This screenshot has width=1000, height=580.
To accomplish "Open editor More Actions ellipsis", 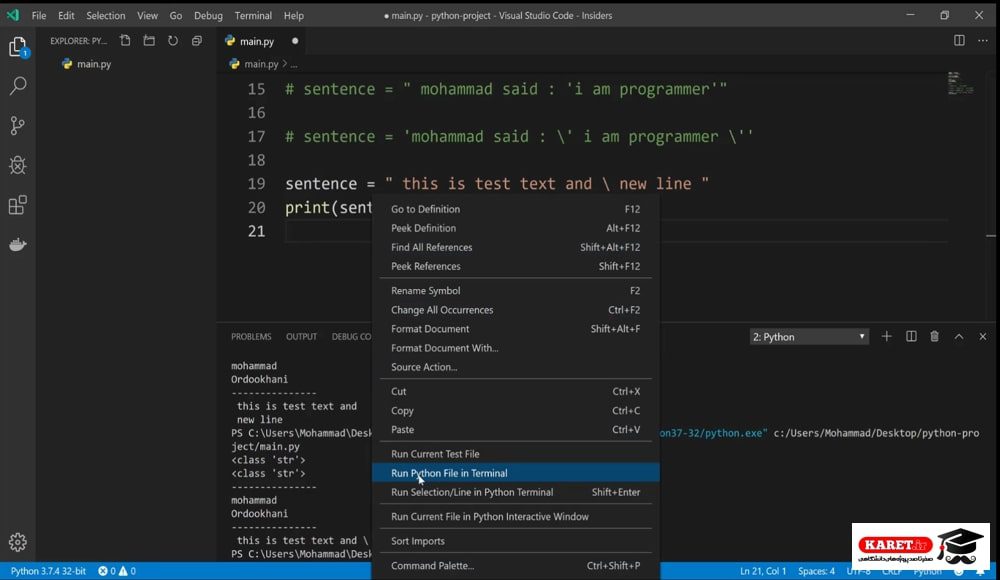I will point(983,41).
